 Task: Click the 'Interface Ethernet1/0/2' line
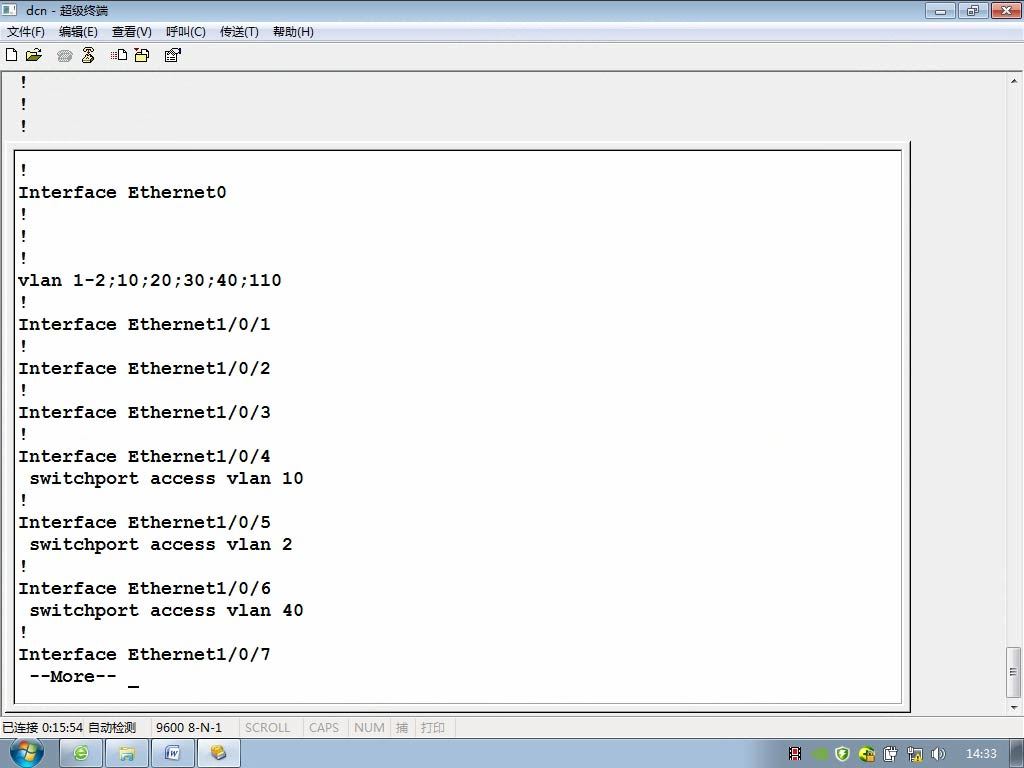(144, 368)
